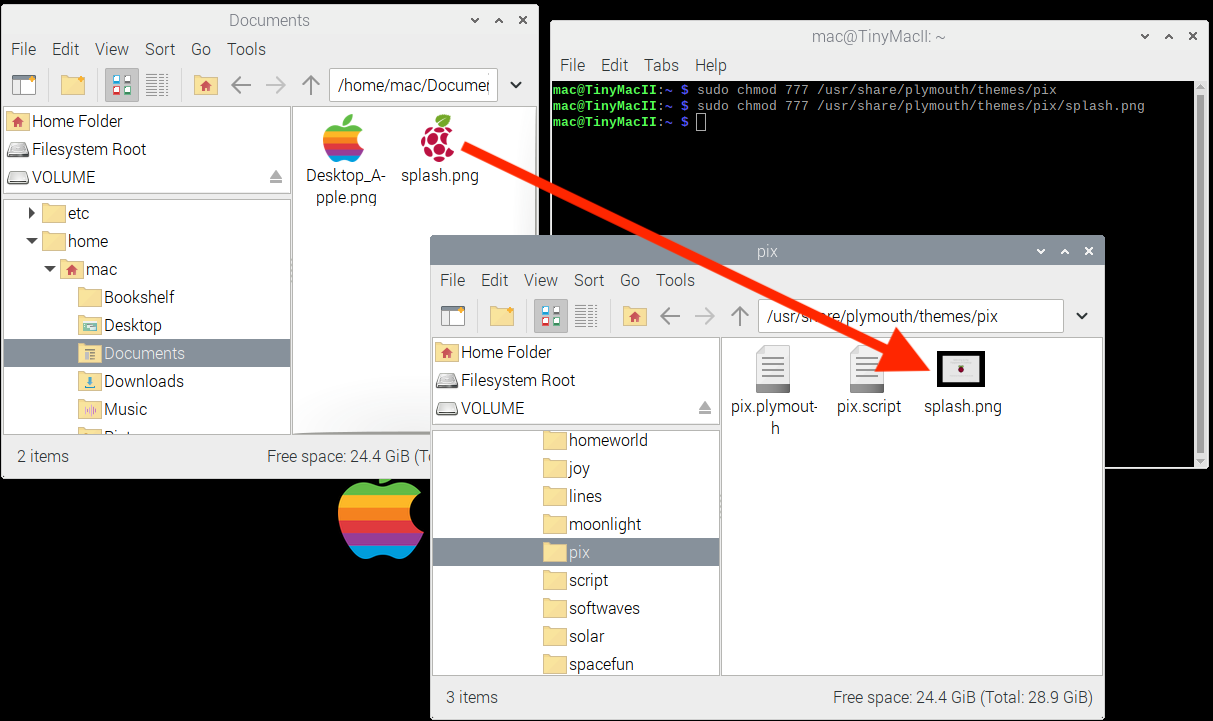Expand the etc folder tree node
This screenshot has height=721, width=1213.
(x=32, y=213)
